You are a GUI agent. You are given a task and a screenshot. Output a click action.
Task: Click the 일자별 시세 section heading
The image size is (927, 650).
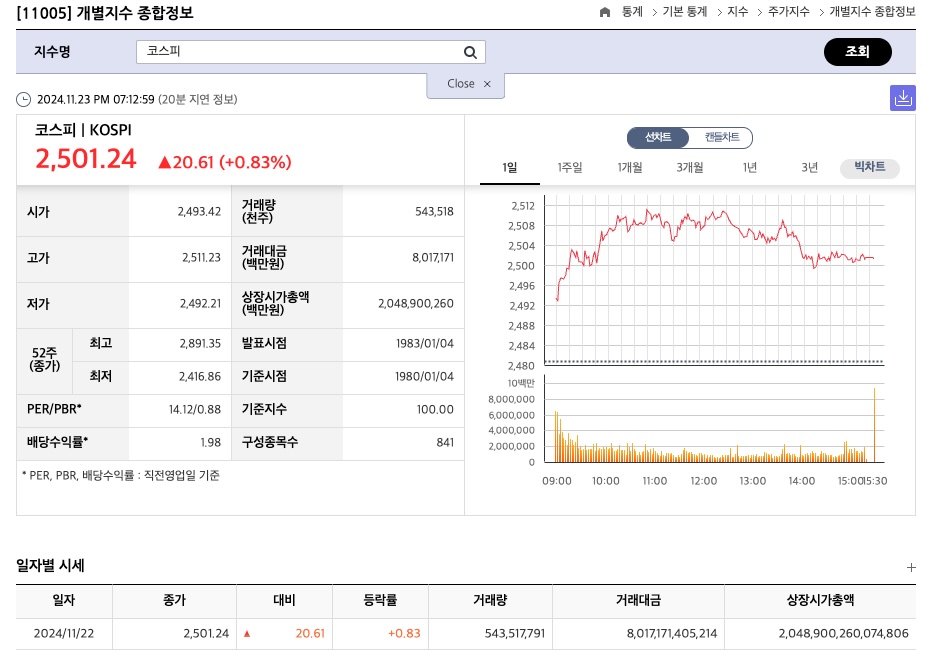pyautogui.click(x=50, y=566)
